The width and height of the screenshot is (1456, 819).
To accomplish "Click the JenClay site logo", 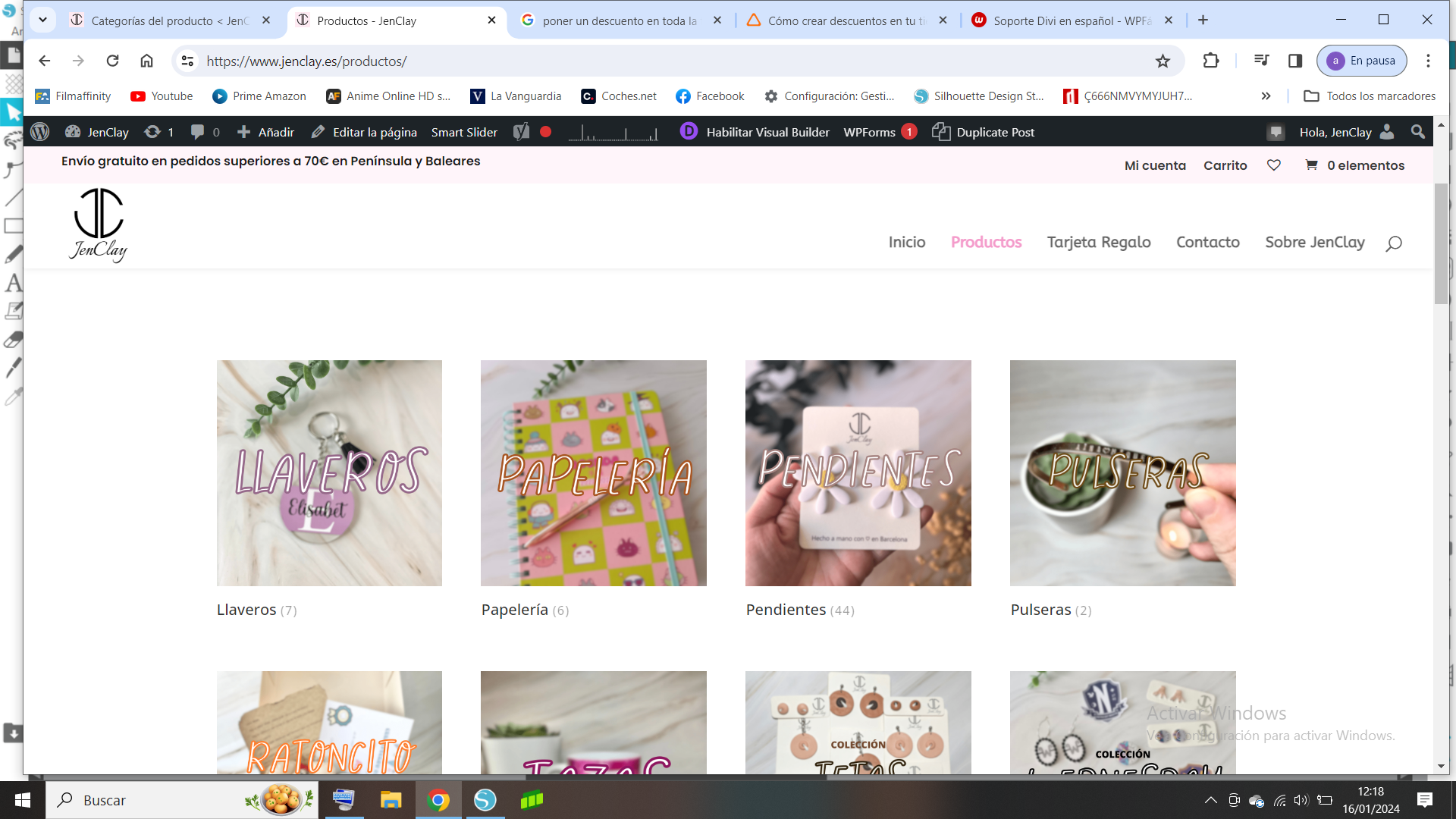I will click(x=99, y=225).
